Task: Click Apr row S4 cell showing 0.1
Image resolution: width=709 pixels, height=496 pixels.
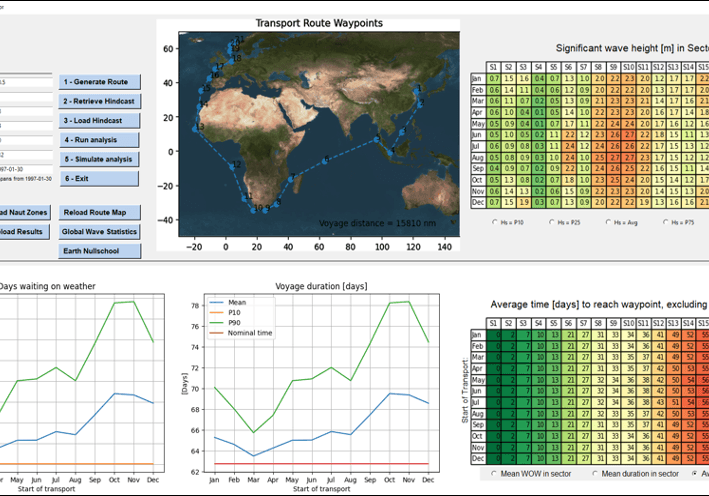Action: (x=538, y=112)
